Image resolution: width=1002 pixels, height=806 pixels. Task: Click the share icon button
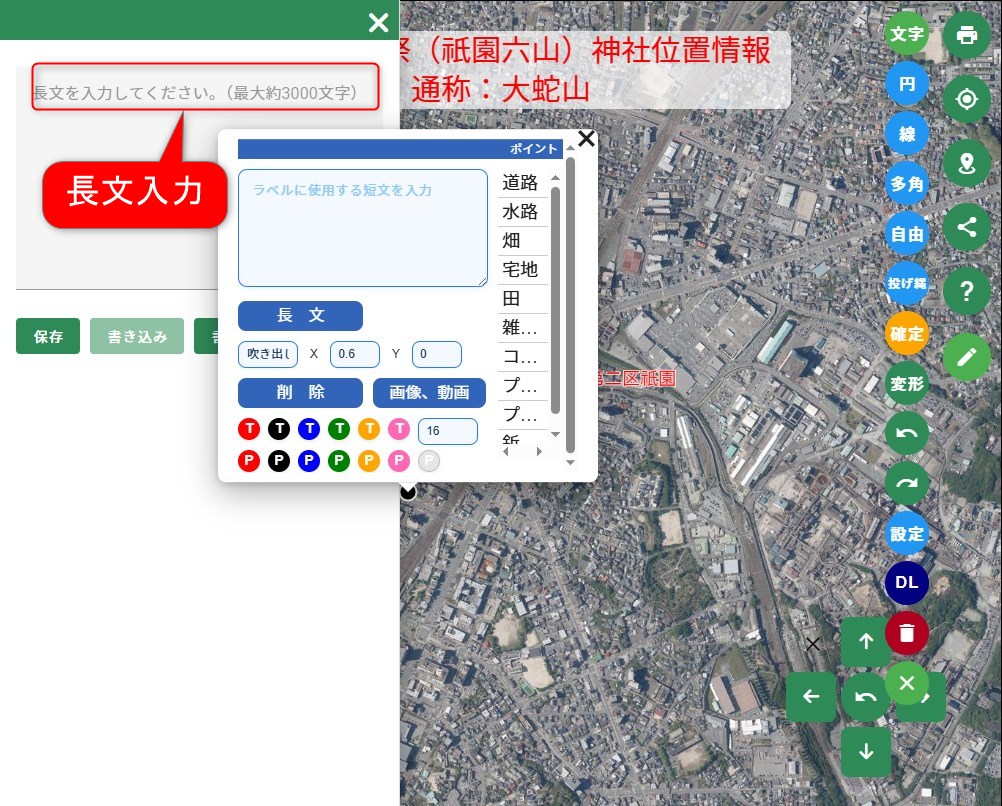966,227
